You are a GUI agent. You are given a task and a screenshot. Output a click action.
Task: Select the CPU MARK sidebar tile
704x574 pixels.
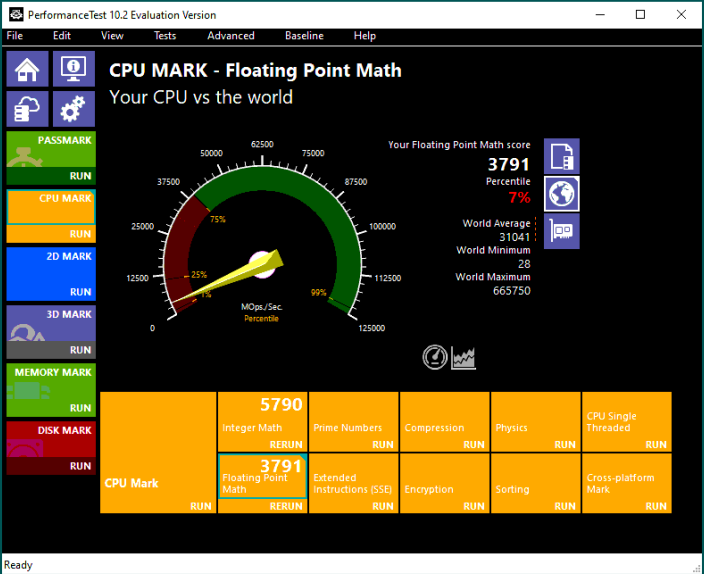[x=51, y=207]
